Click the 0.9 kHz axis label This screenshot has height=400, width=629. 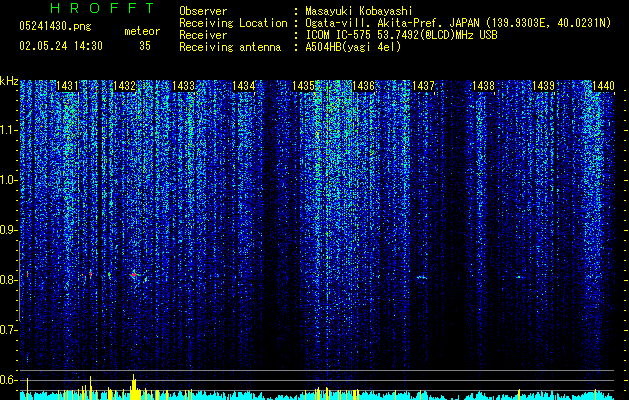(9, 230)
